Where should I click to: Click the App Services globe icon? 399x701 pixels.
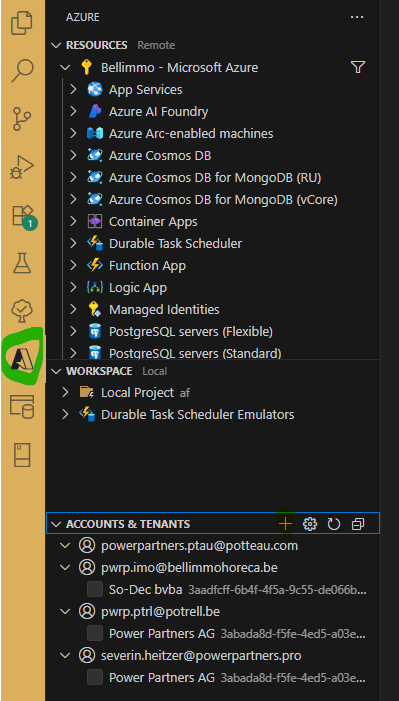95,89
